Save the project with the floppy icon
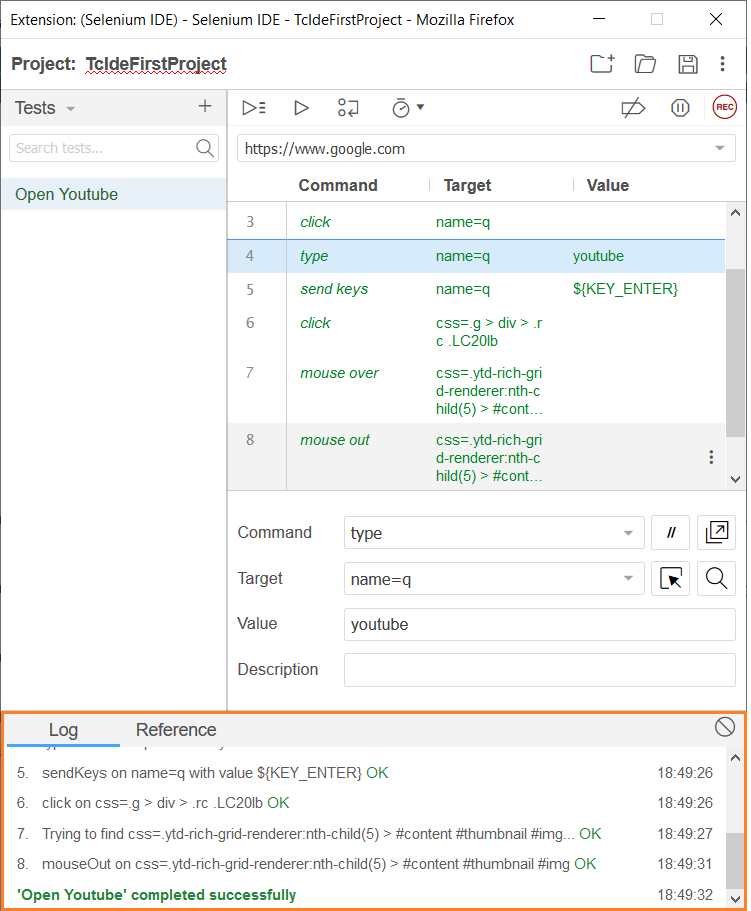The width and height of the screenshot is (751, 911). coord(688,63)
